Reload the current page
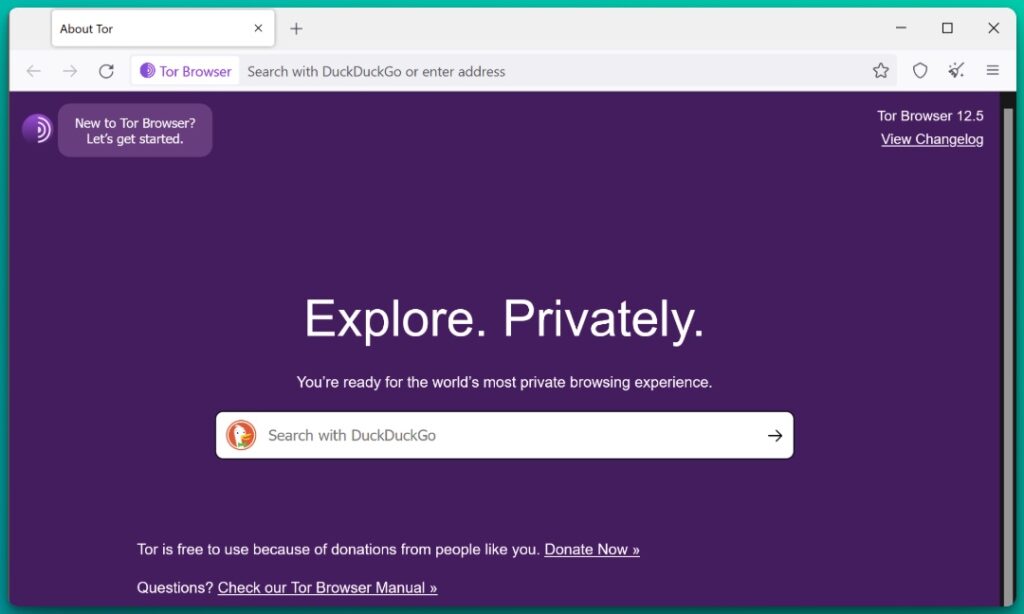Image resolution: width=1024 pixels, height=614 pixels. tap(106, 71)
